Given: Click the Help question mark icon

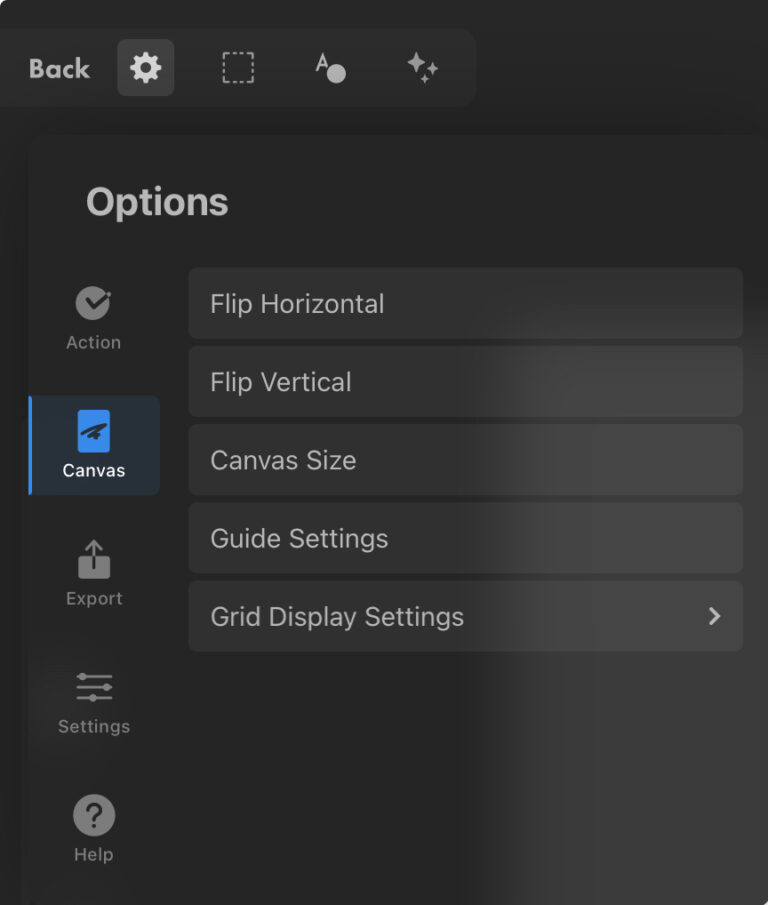Looking at the screenshot, I should point(93,815).
